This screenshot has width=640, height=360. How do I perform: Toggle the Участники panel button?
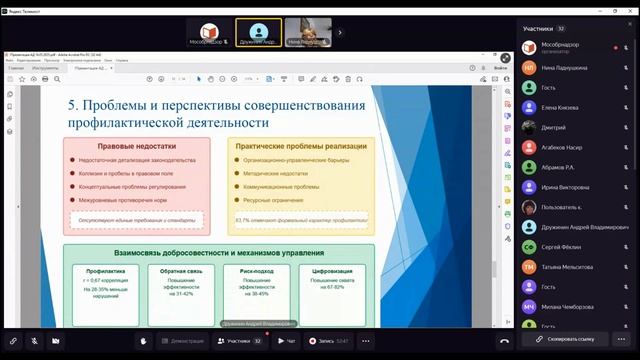pos(240,341)
